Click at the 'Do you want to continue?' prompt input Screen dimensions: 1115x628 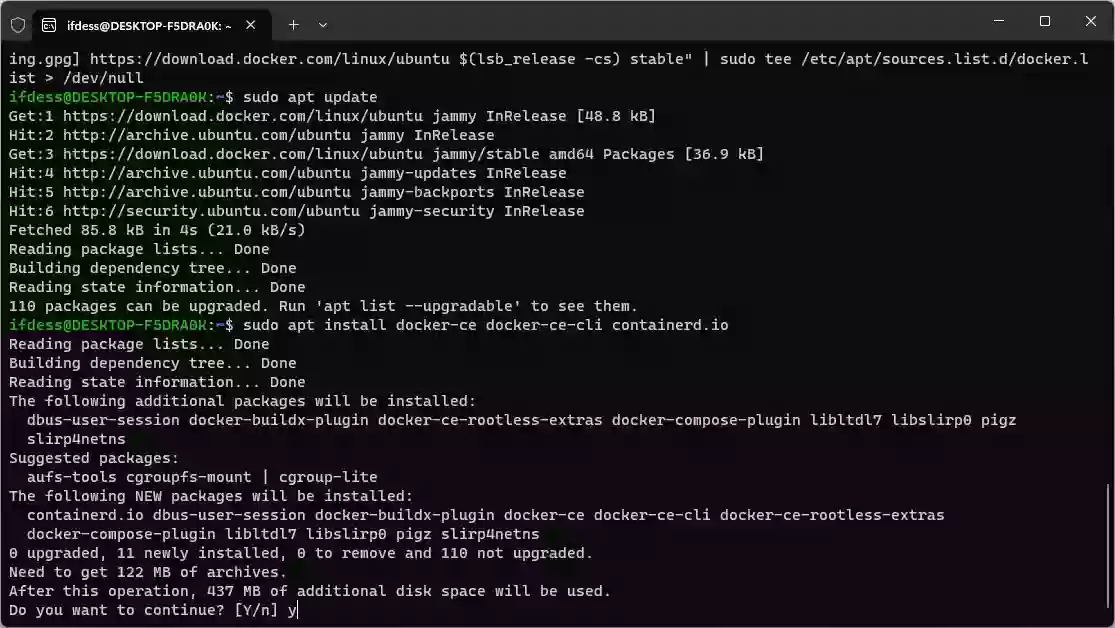point(294,610)
